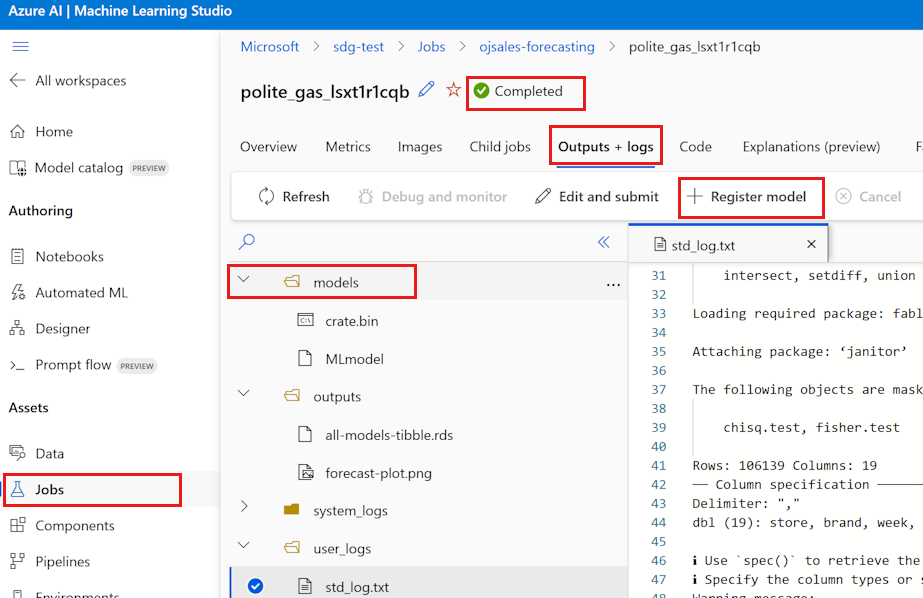Open the Child jobs tab
Viewport: 923px width, 598px height.
point(500,147)
